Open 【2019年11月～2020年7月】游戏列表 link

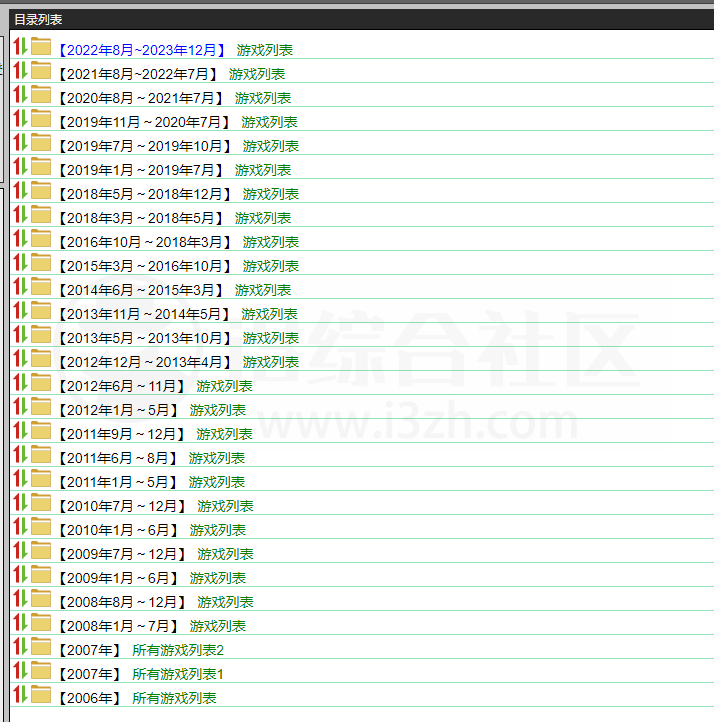(178, 122)
